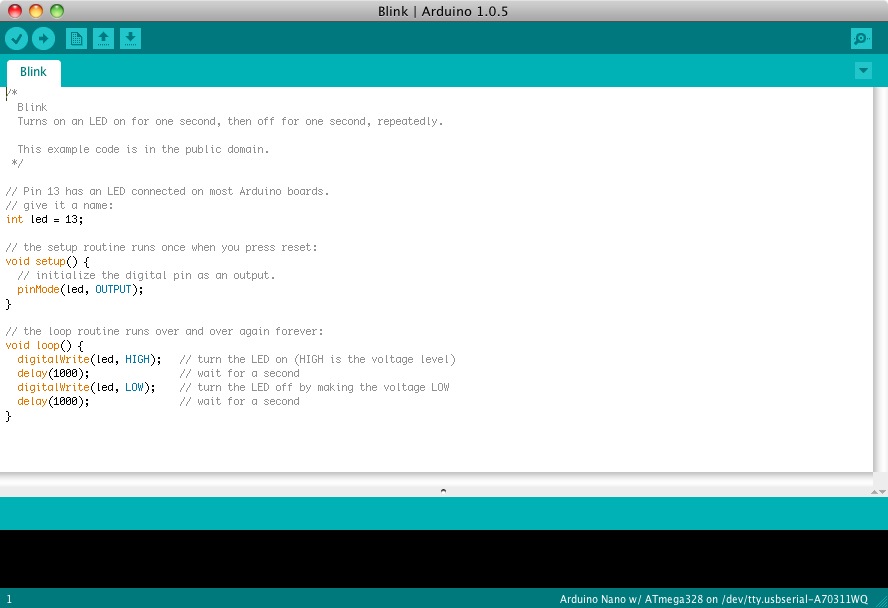Viewport: 888px width, 608px height.
Task: Click the yellow minimize window button
Action: click(36, 11)
